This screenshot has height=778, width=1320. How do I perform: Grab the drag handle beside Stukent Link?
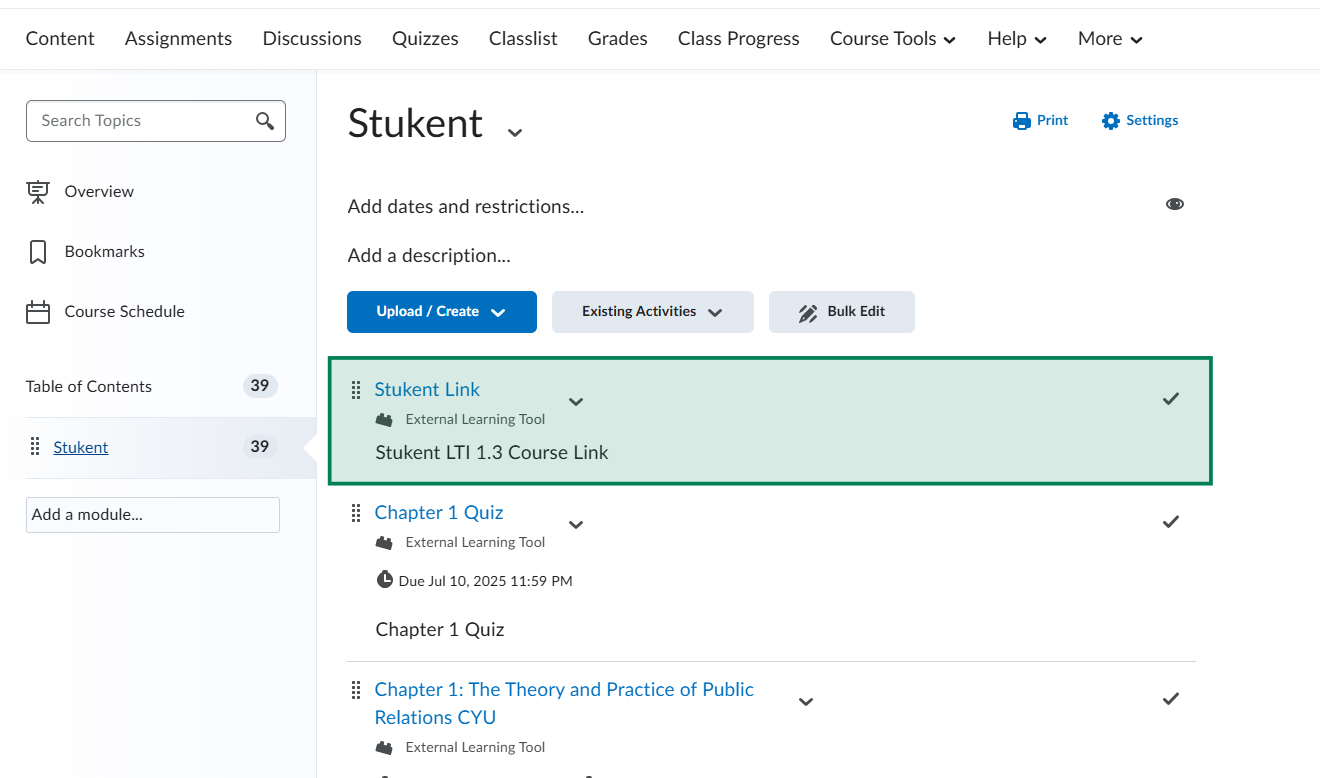[x=355, y=390]
